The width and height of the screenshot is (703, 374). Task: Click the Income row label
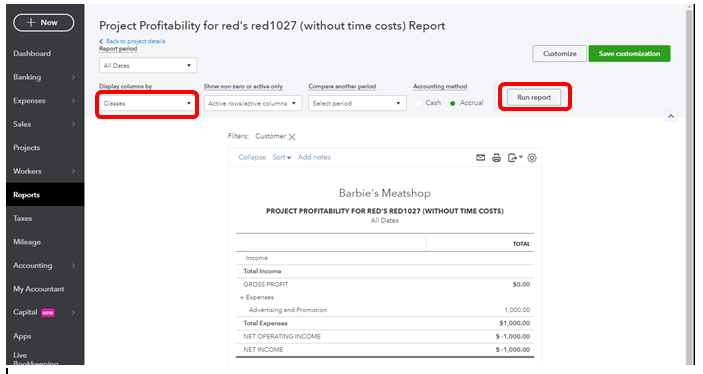tap(256, 258)
